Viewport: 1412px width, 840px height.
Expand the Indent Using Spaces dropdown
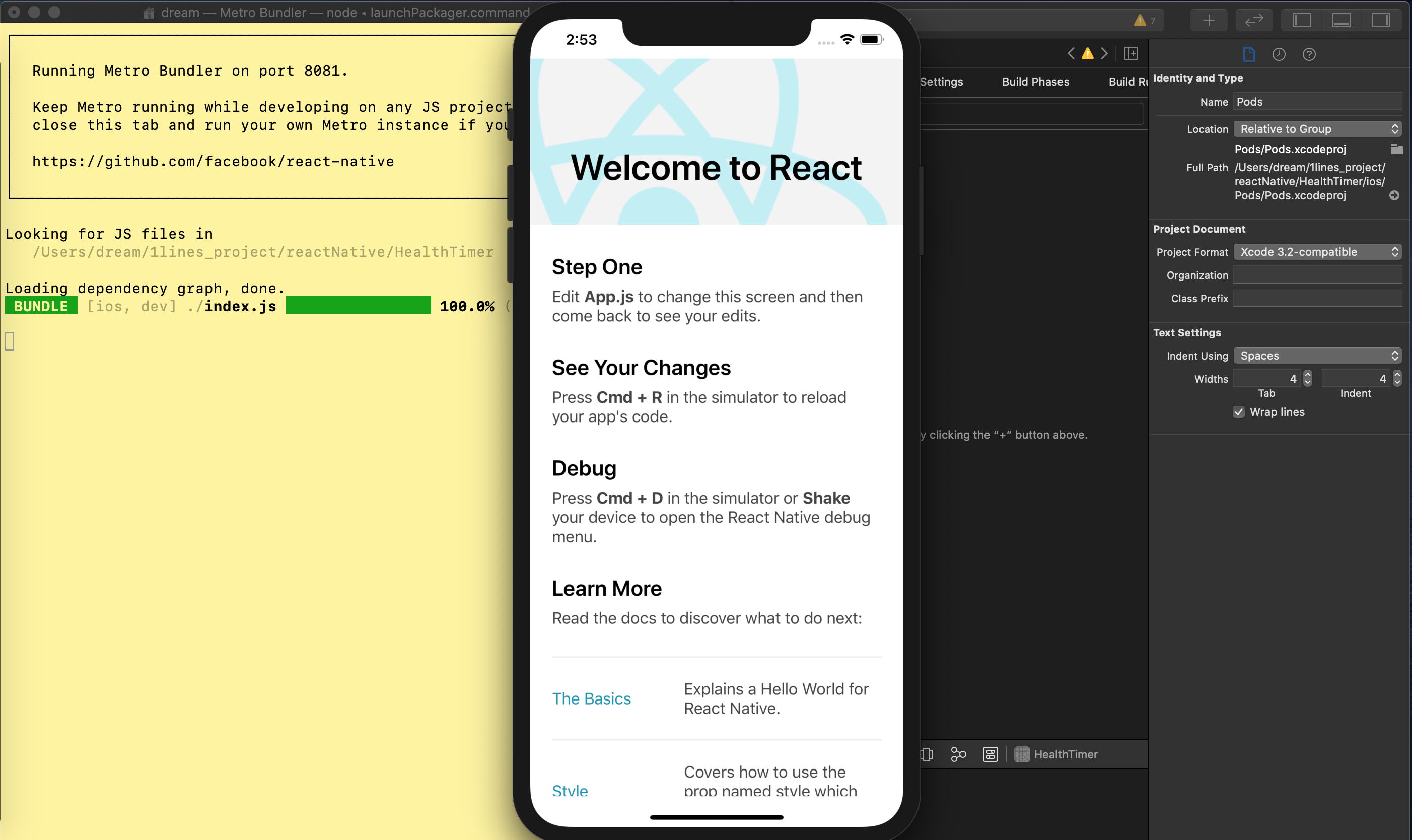[1317, 356]
